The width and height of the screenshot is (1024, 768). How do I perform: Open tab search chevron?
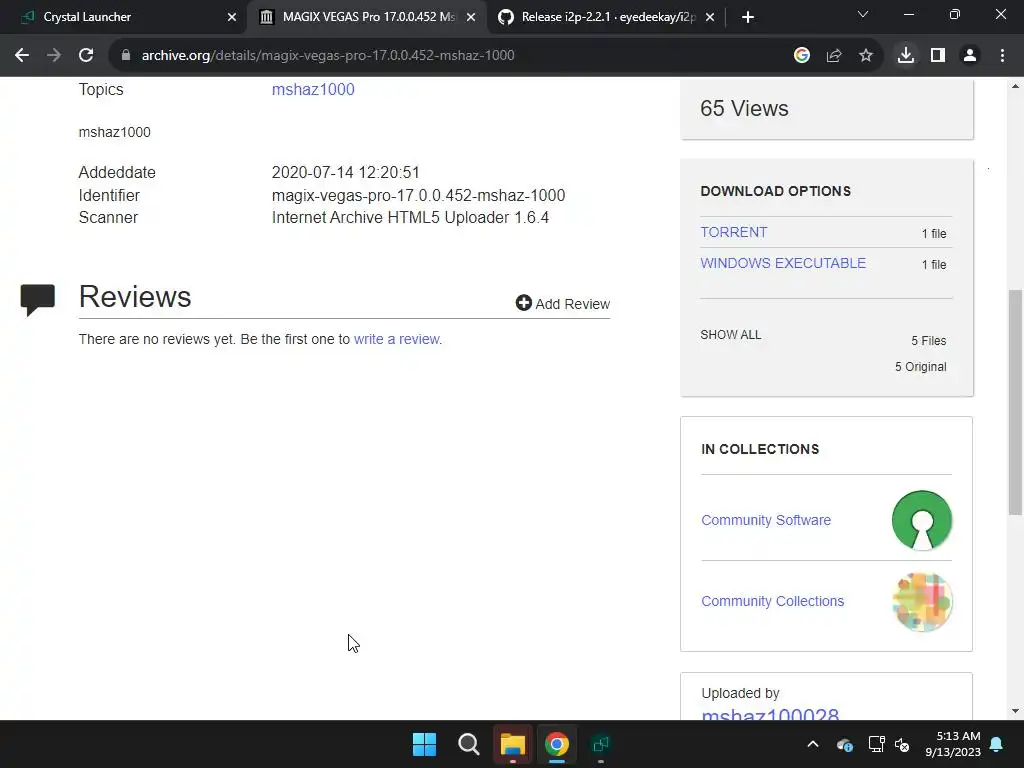click(863, 14)
